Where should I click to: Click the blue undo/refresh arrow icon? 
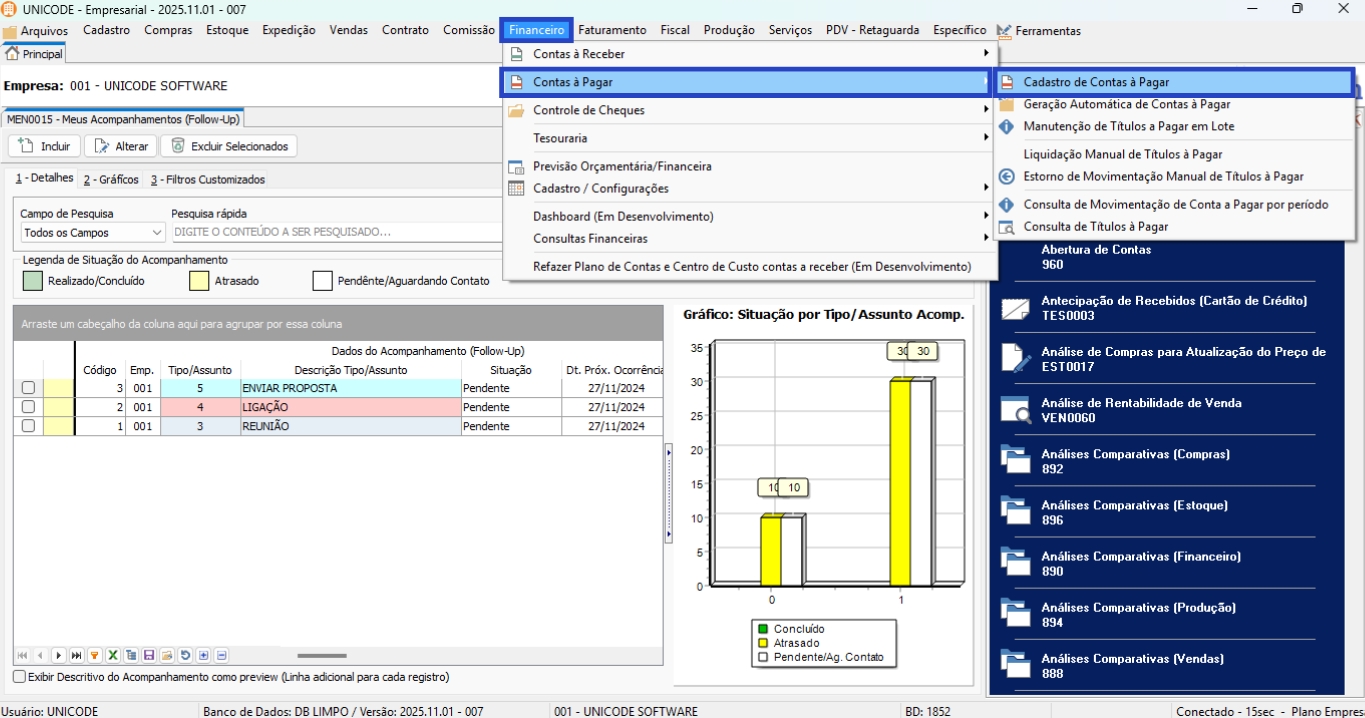click(x=185, y=656)
